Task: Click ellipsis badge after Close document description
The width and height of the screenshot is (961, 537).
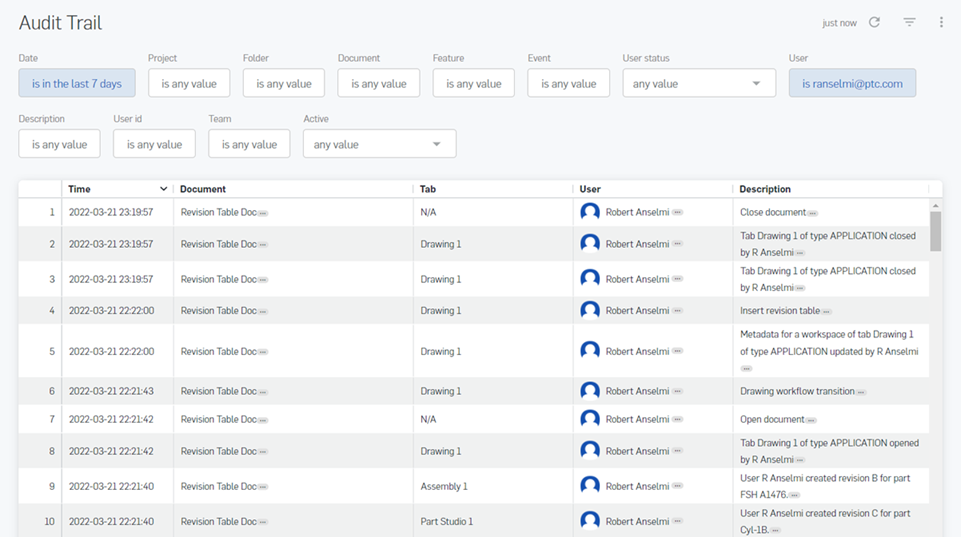Action: pos(813,213)
